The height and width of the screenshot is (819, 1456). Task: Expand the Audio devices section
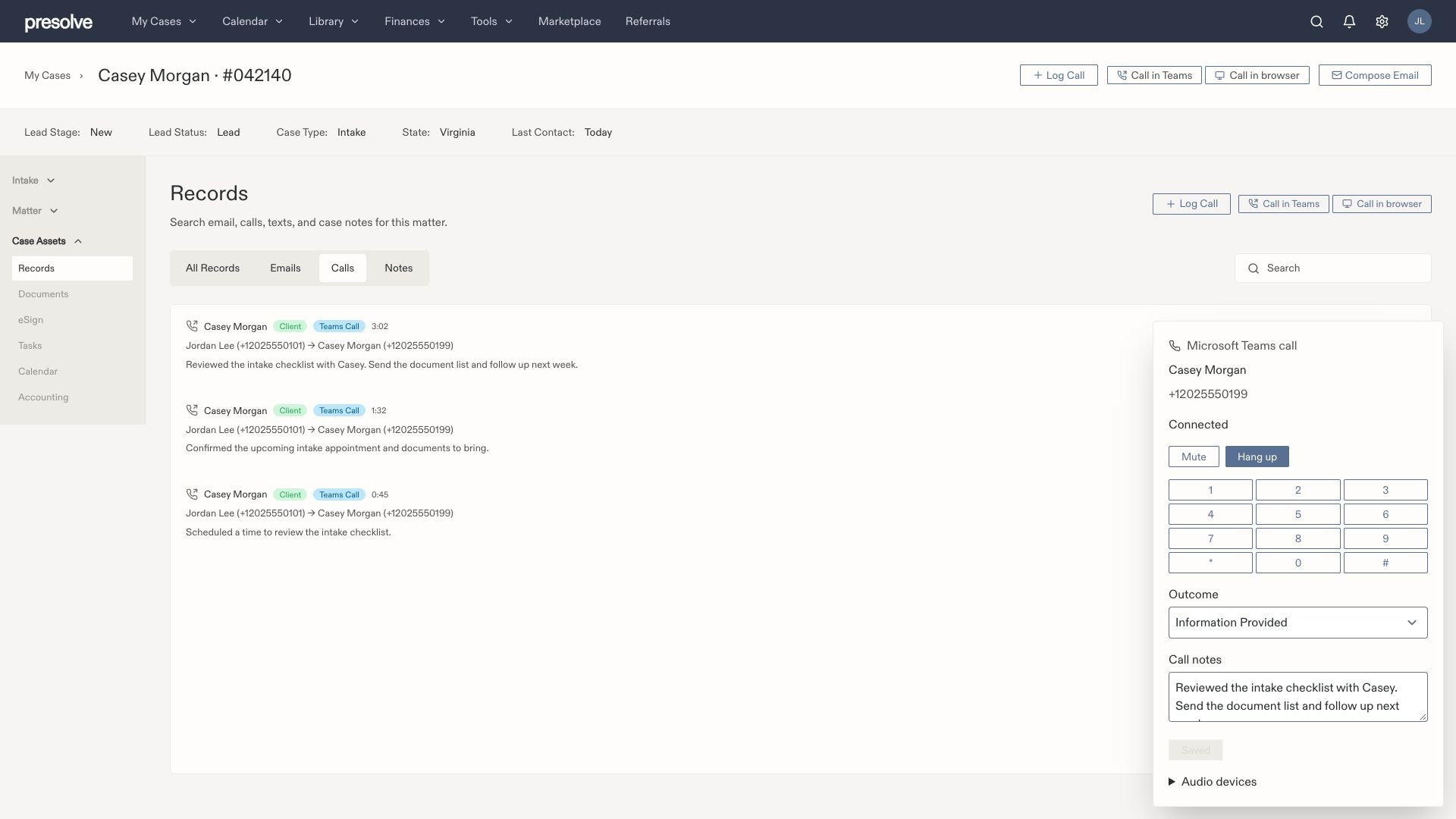tap(1213, 782)
